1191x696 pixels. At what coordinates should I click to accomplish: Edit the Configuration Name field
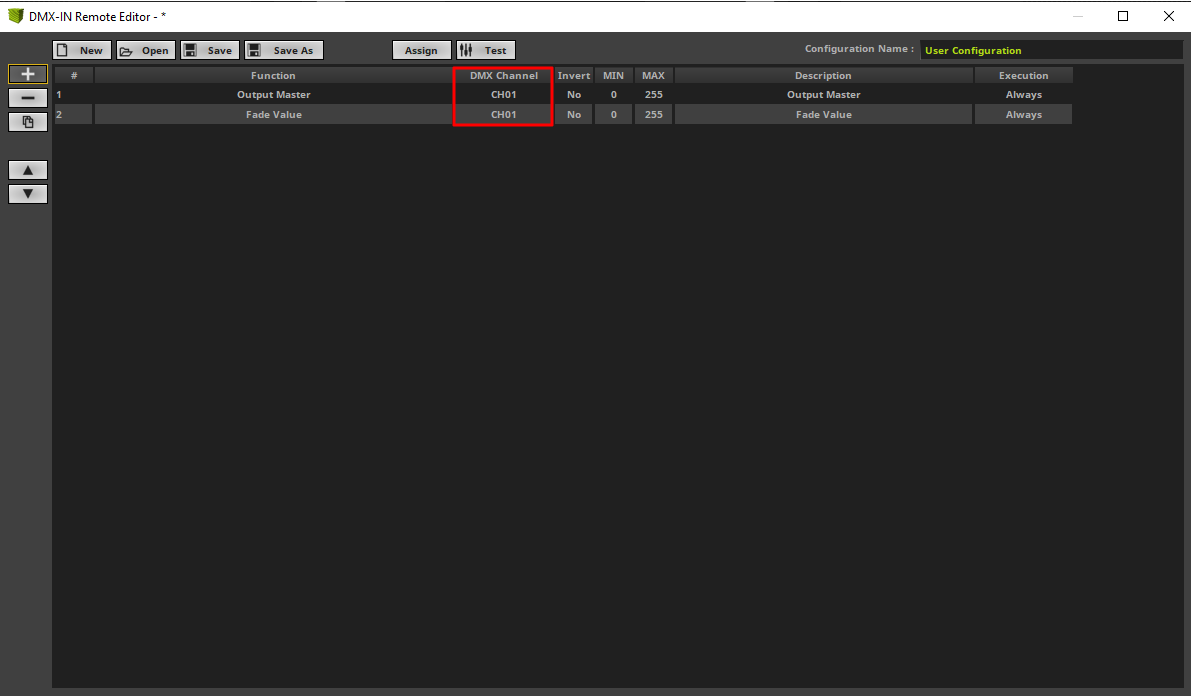[x=1050, y=50]
